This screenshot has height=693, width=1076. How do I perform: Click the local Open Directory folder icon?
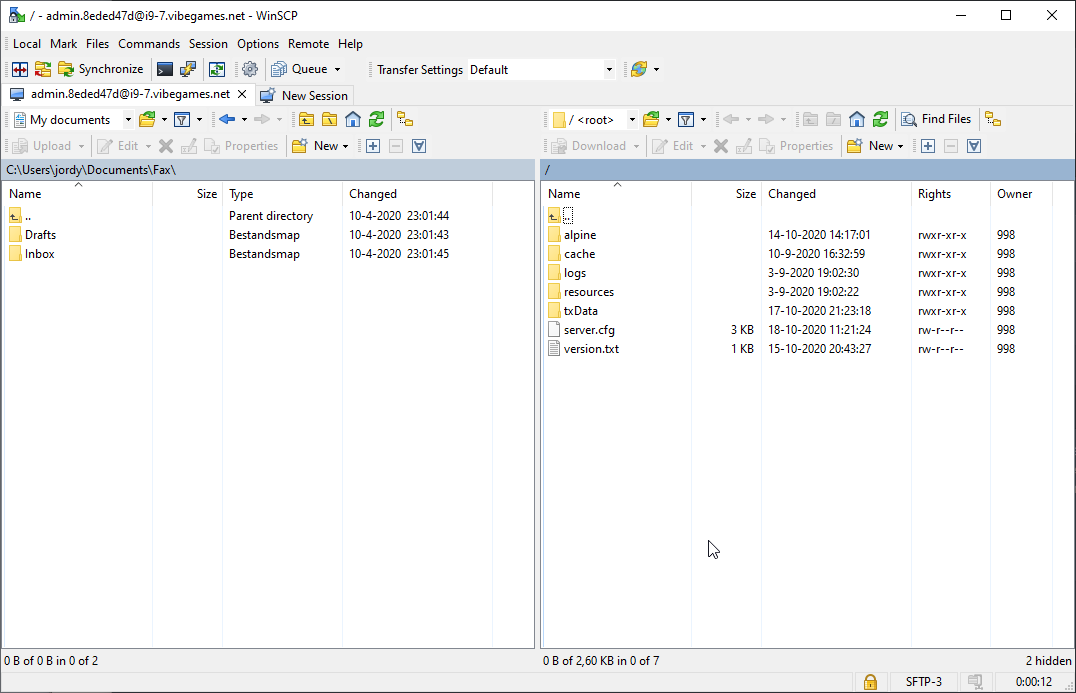[147, 120]
